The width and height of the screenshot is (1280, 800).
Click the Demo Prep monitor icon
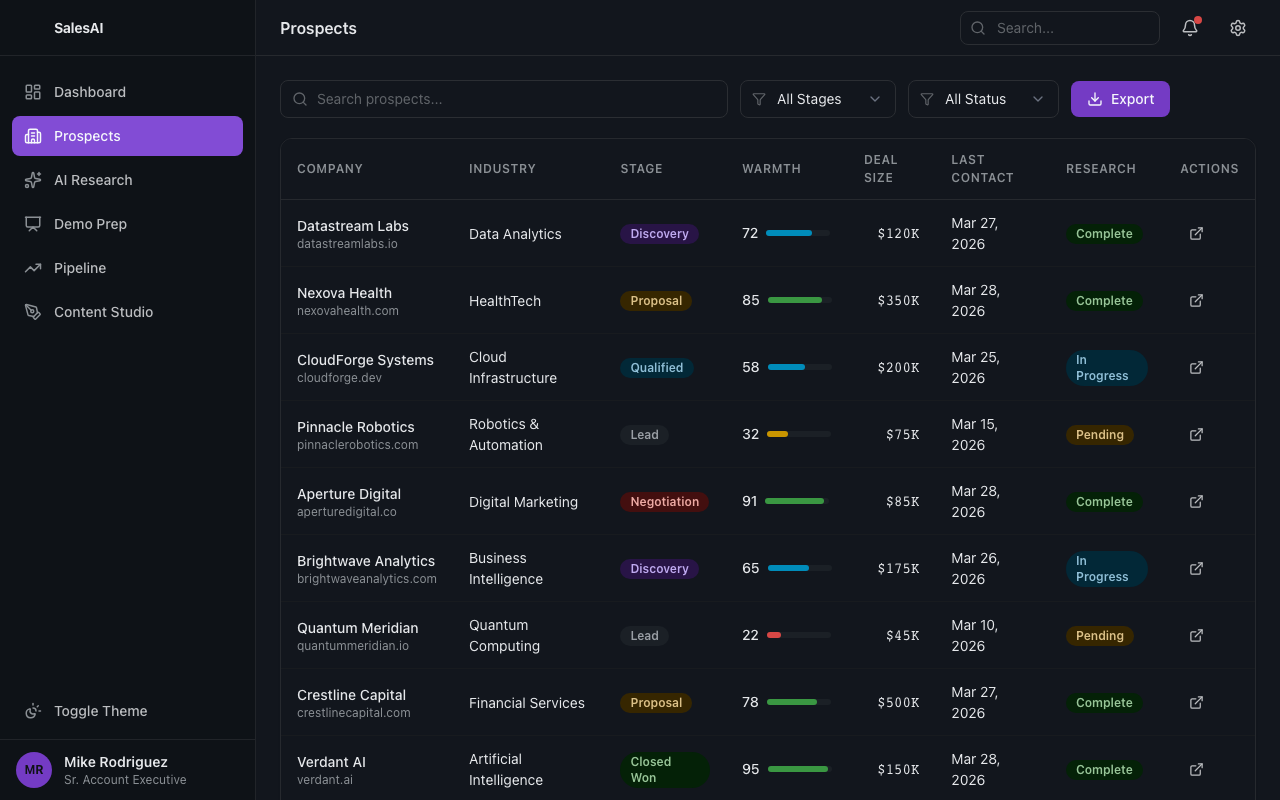coord(33,224)
